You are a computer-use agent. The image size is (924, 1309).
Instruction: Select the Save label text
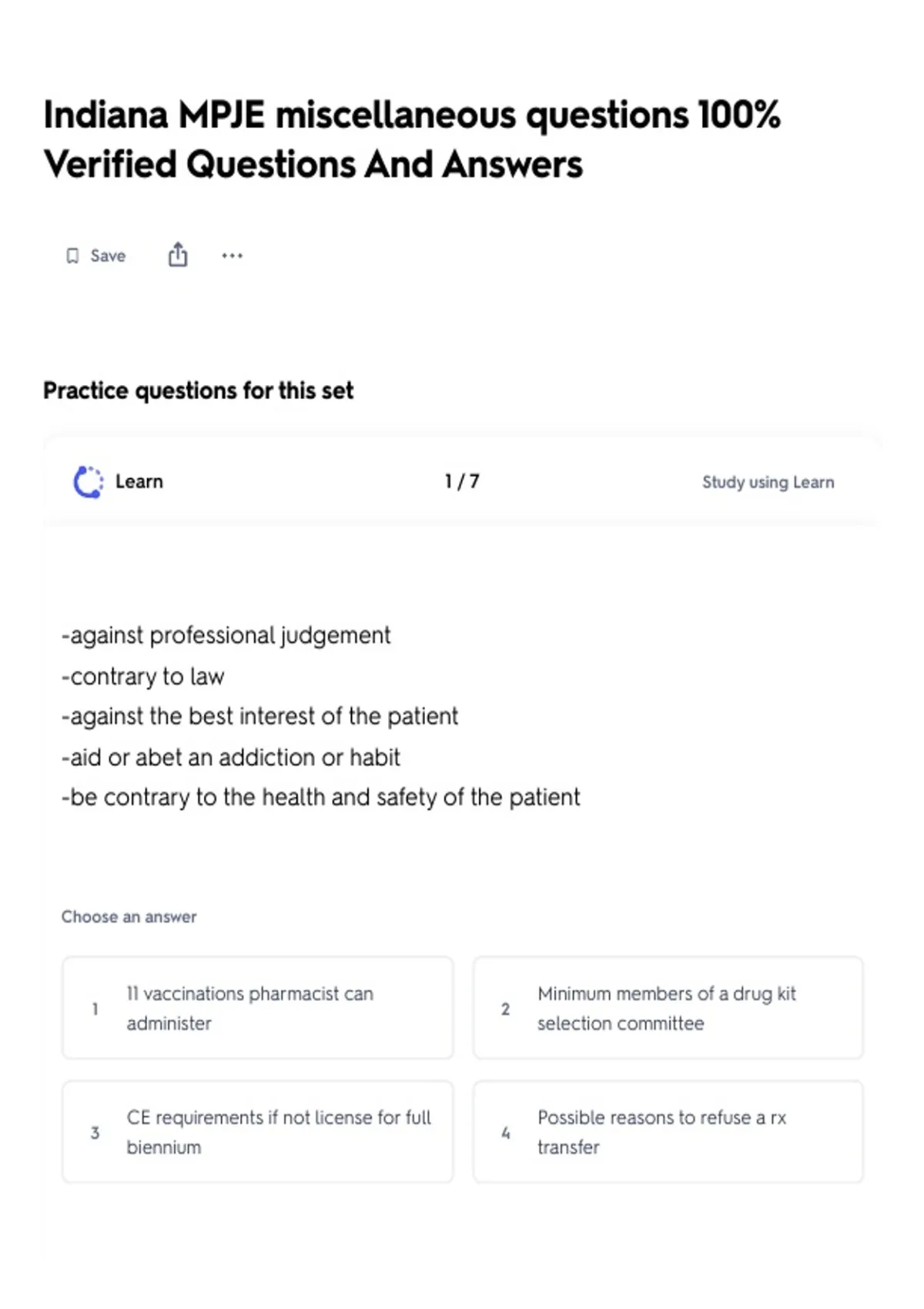(x=108, y=256)
